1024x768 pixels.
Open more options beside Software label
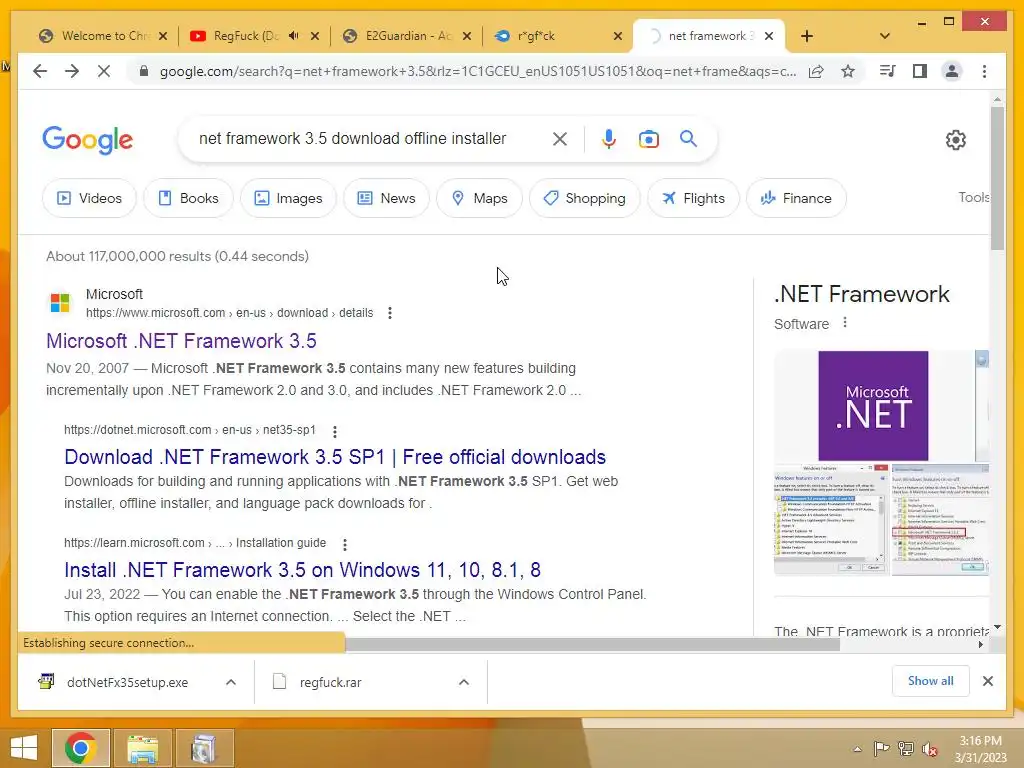[x=845, y=323]
